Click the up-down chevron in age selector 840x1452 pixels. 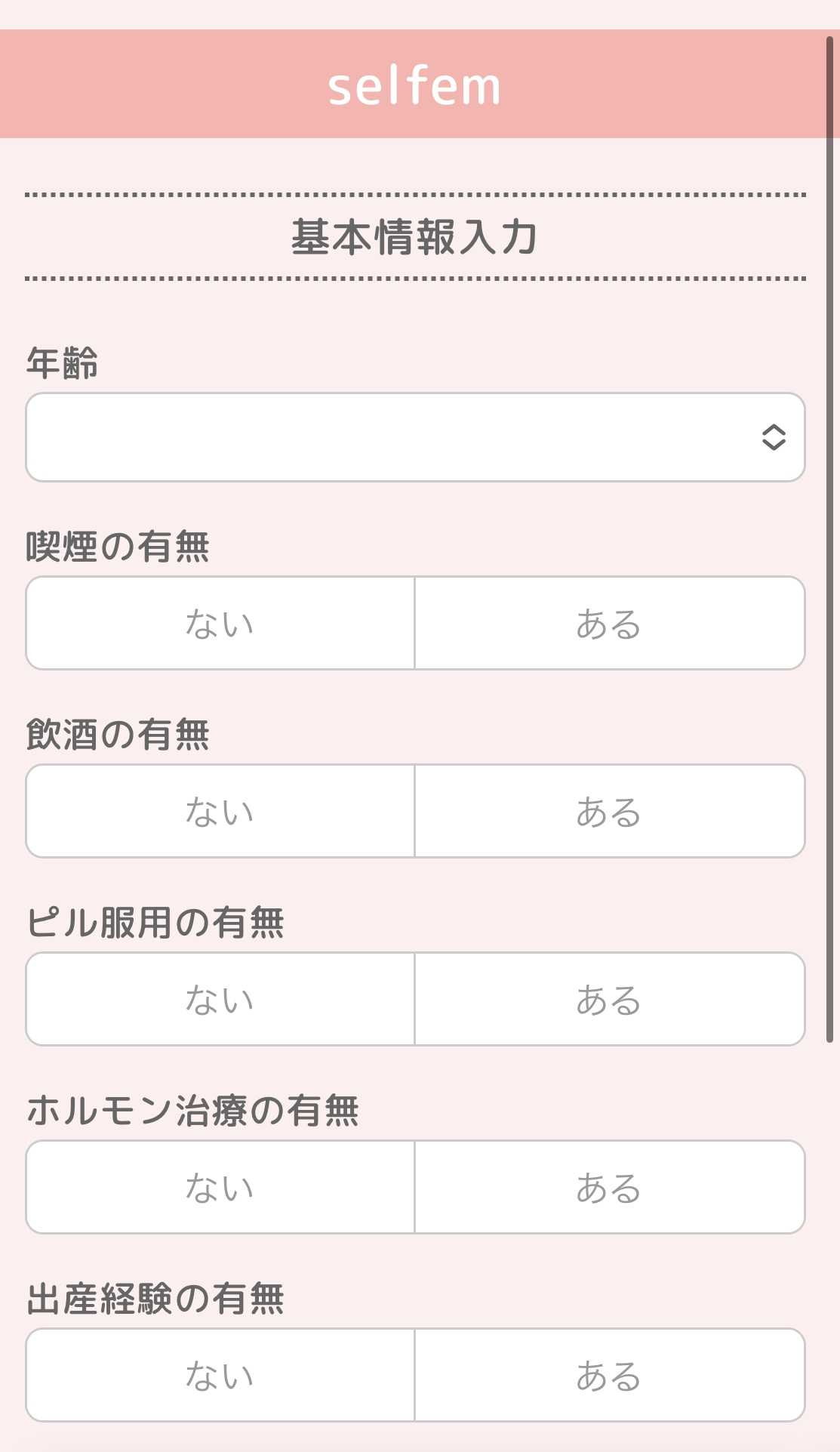774,437
